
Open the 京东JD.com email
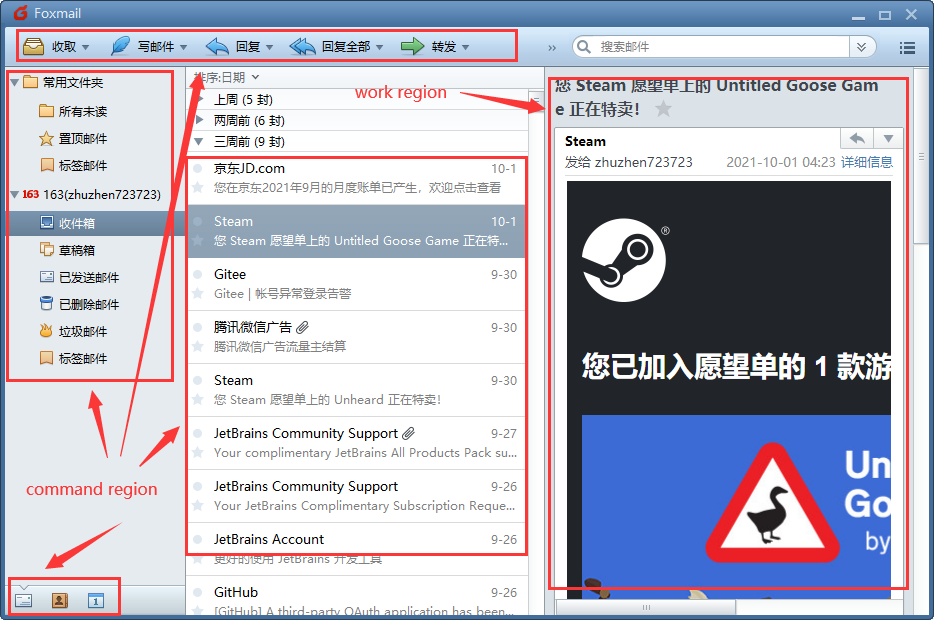pyautogui.click(x=356, y=178)
